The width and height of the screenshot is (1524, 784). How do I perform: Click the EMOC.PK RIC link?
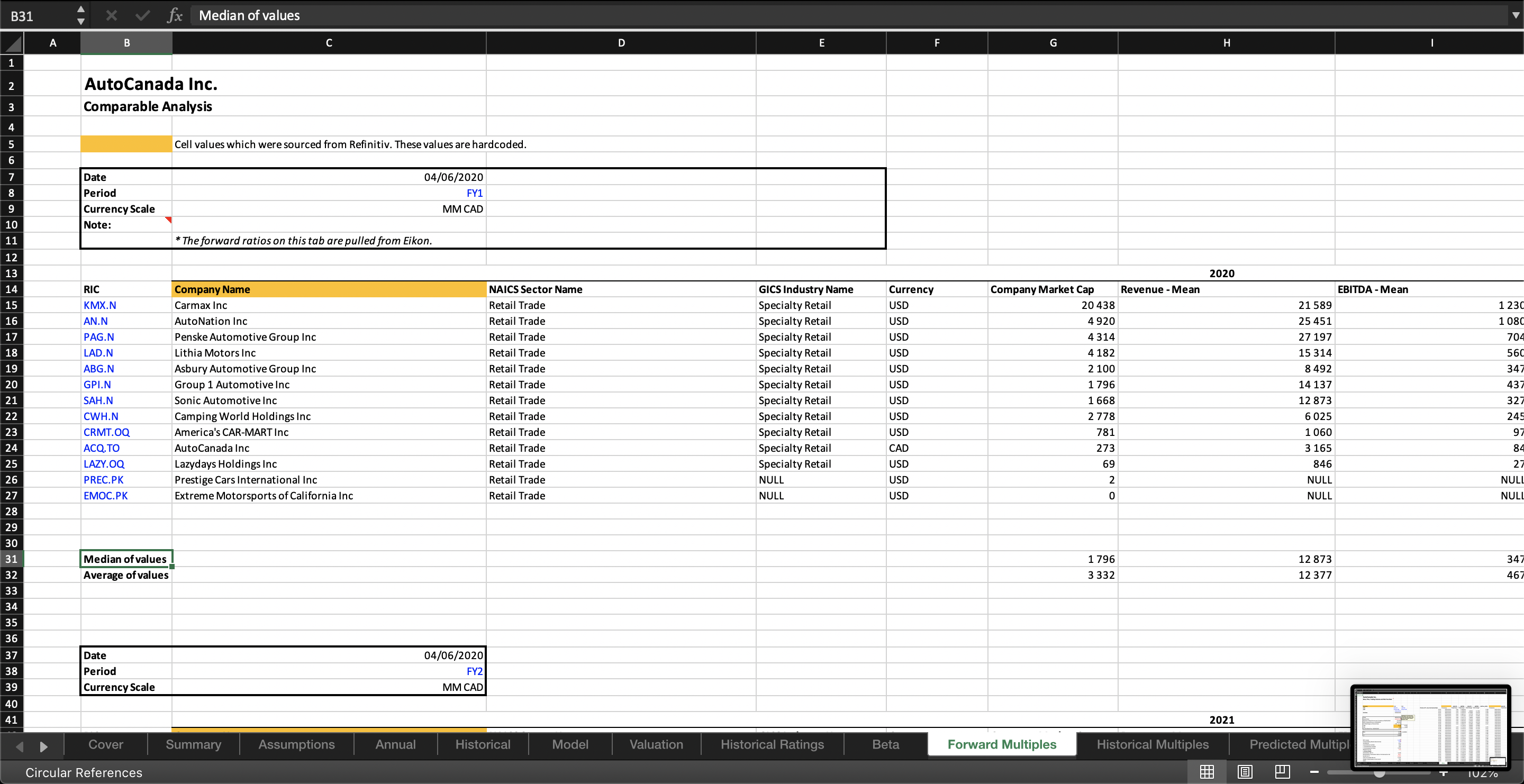105,496
